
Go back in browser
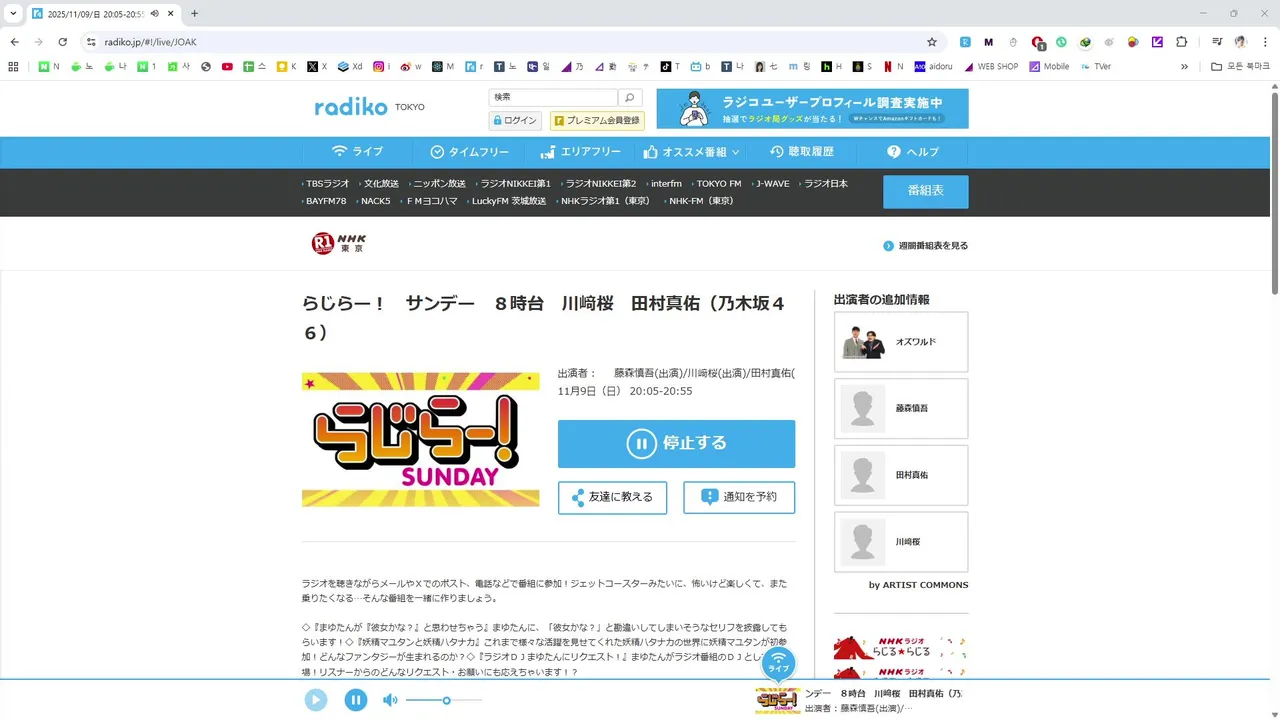(14, 42)
